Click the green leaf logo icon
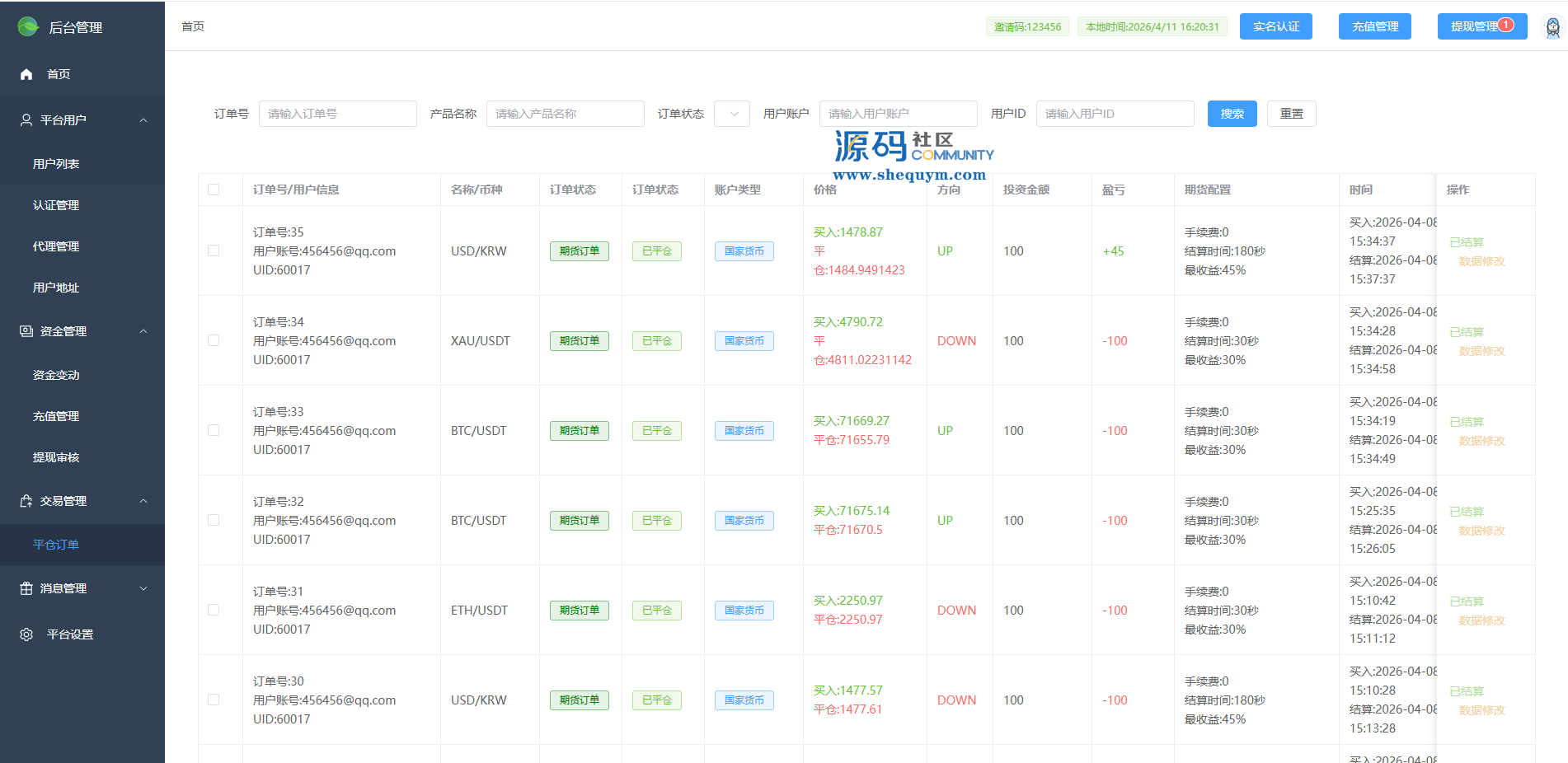This screenshot has height=763, width=1568. click(x=28, y=27)
